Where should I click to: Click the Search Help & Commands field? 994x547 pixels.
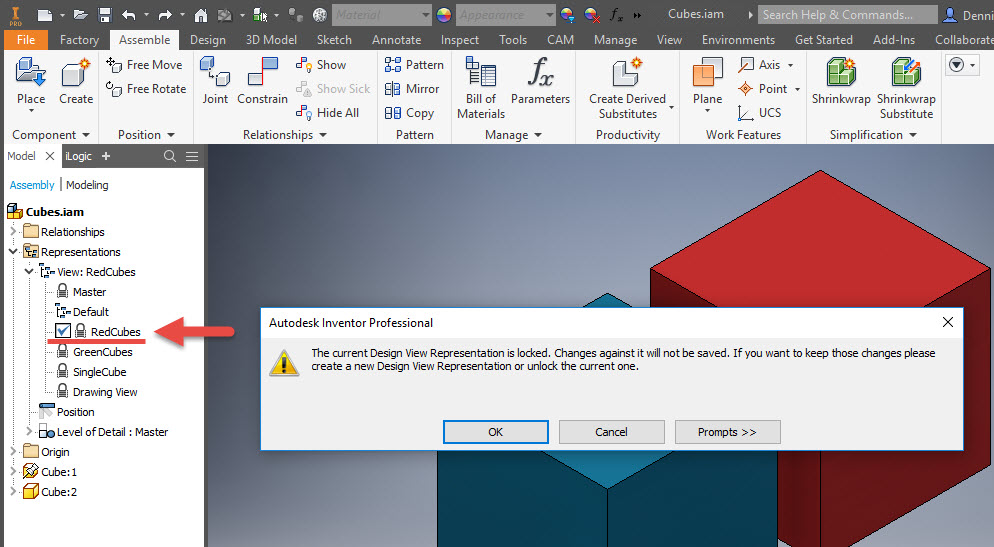tap(847, 15)
